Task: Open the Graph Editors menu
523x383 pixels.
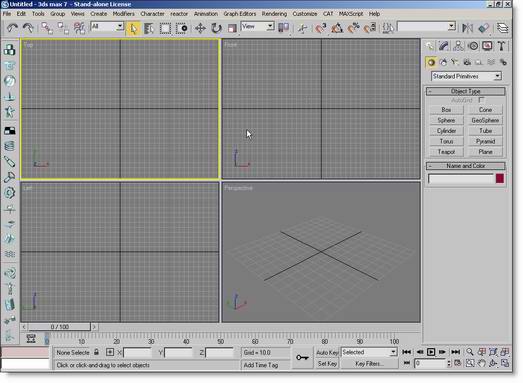Action: [x=239, y=14]
